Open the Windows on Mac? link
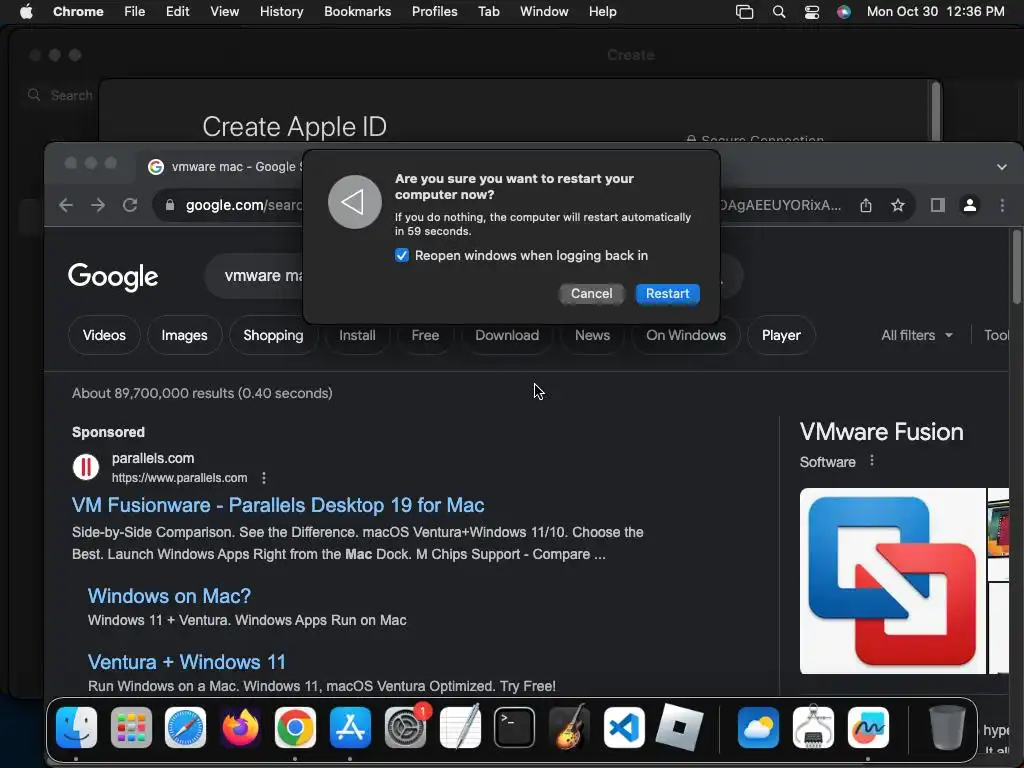Viewport: 1024px width, 768px height. [169, 596]
